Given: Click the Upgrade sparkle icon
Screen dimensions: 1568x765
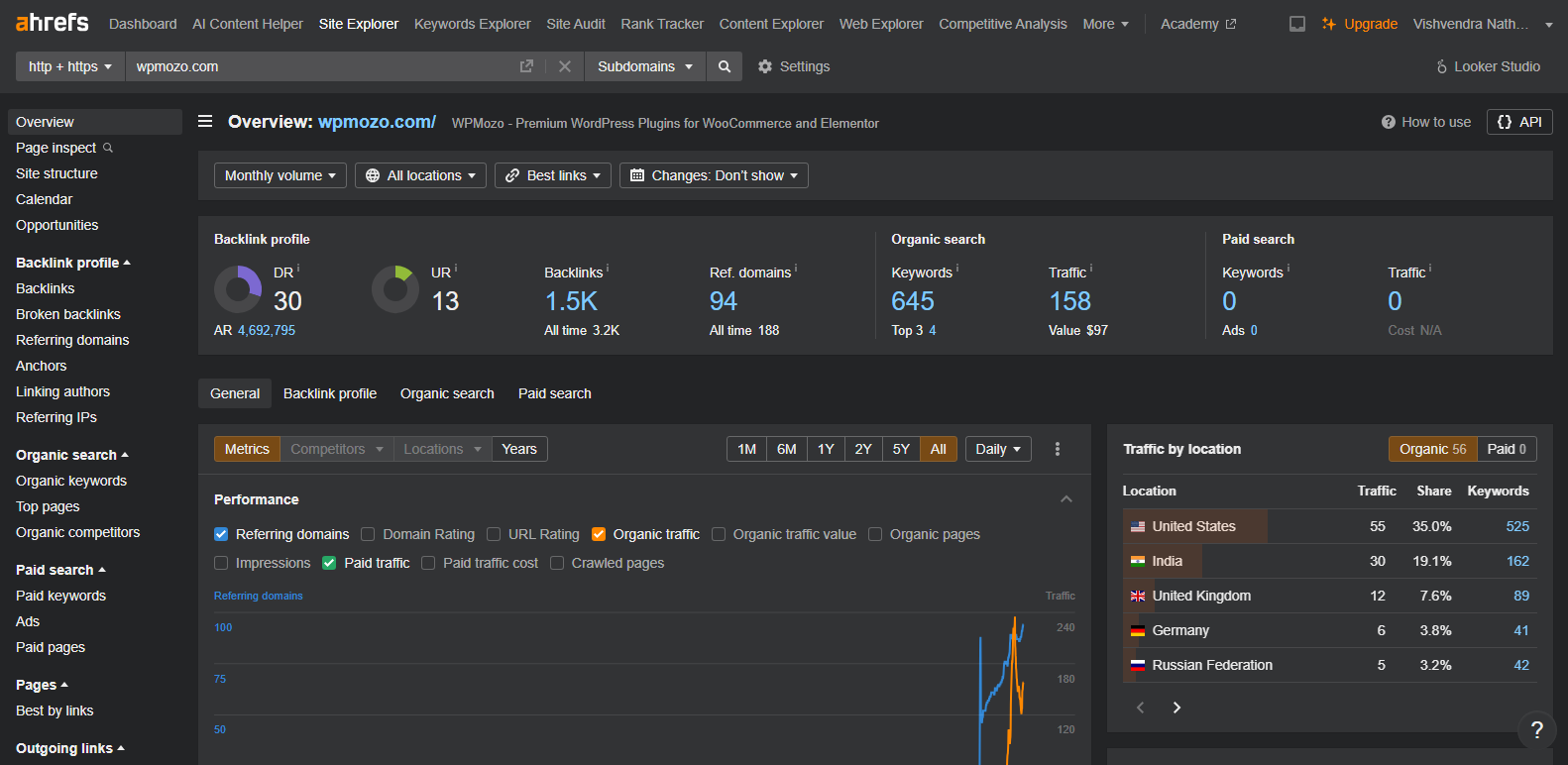Looking at the screenshot, I should 1329,24.
